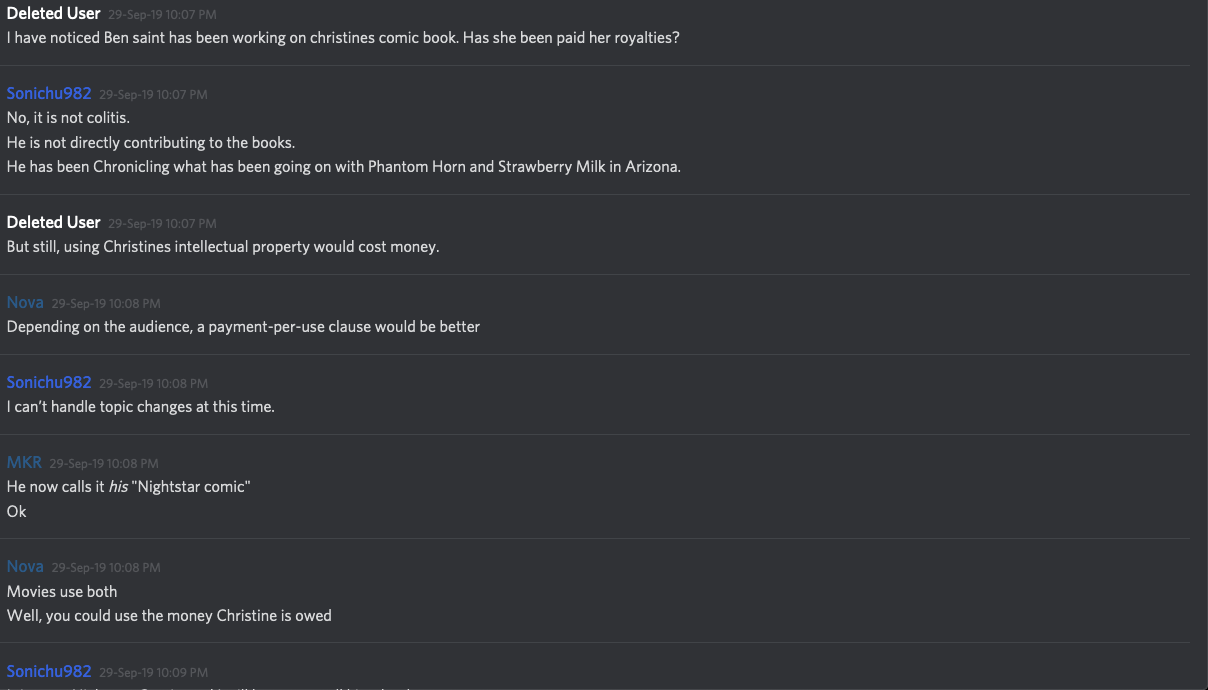
Task: Click the italic word "his" in MKR's message
Action: click(x=118, y=487)
